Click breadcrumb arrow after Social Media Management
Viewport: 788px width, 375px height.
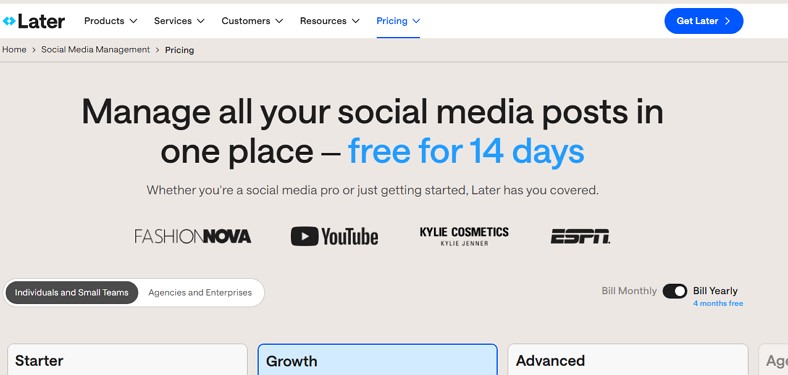[157, 50]
